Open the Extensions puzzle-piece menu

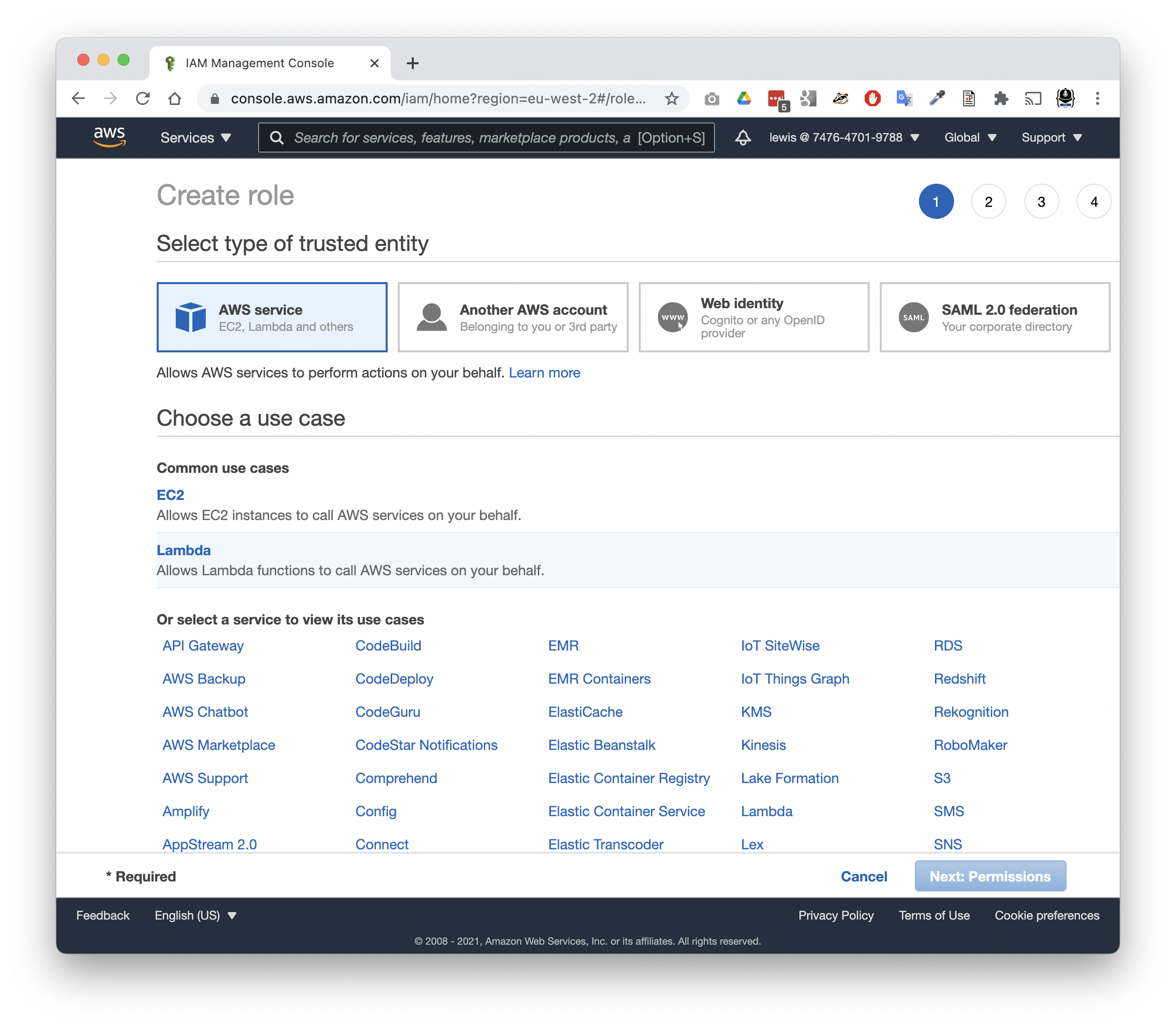tap(1001, 99)
